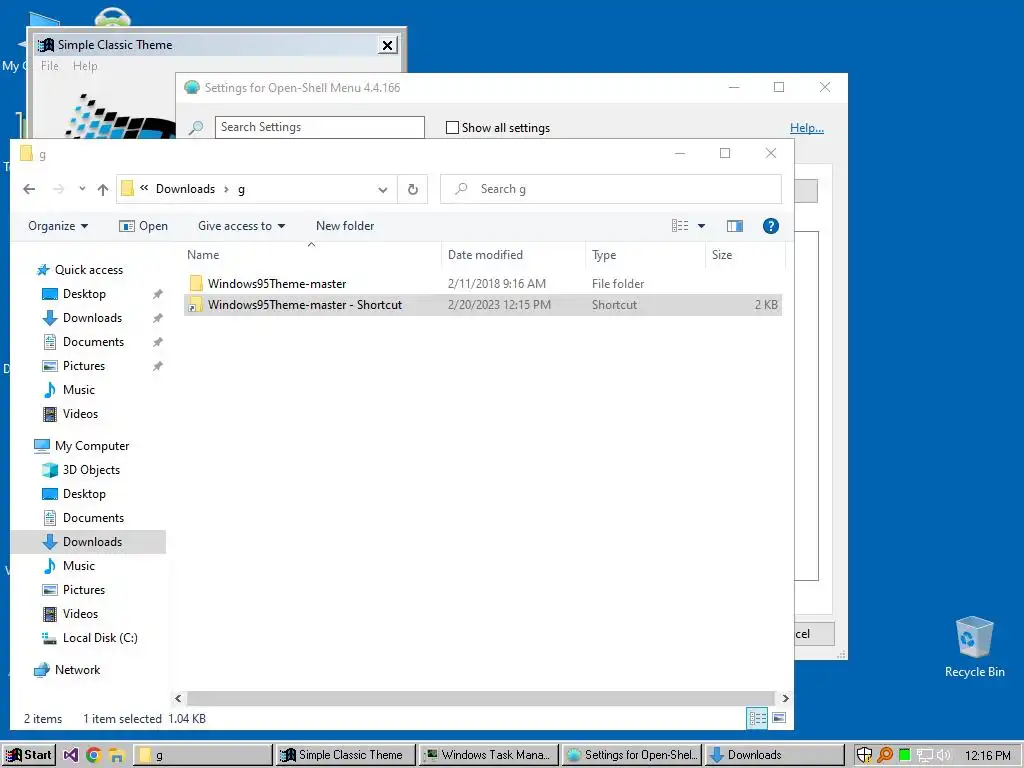Change your view icon in toolbar
Image resolution: width=1024 pixels, height=768 pixels.
coord(680,226)
